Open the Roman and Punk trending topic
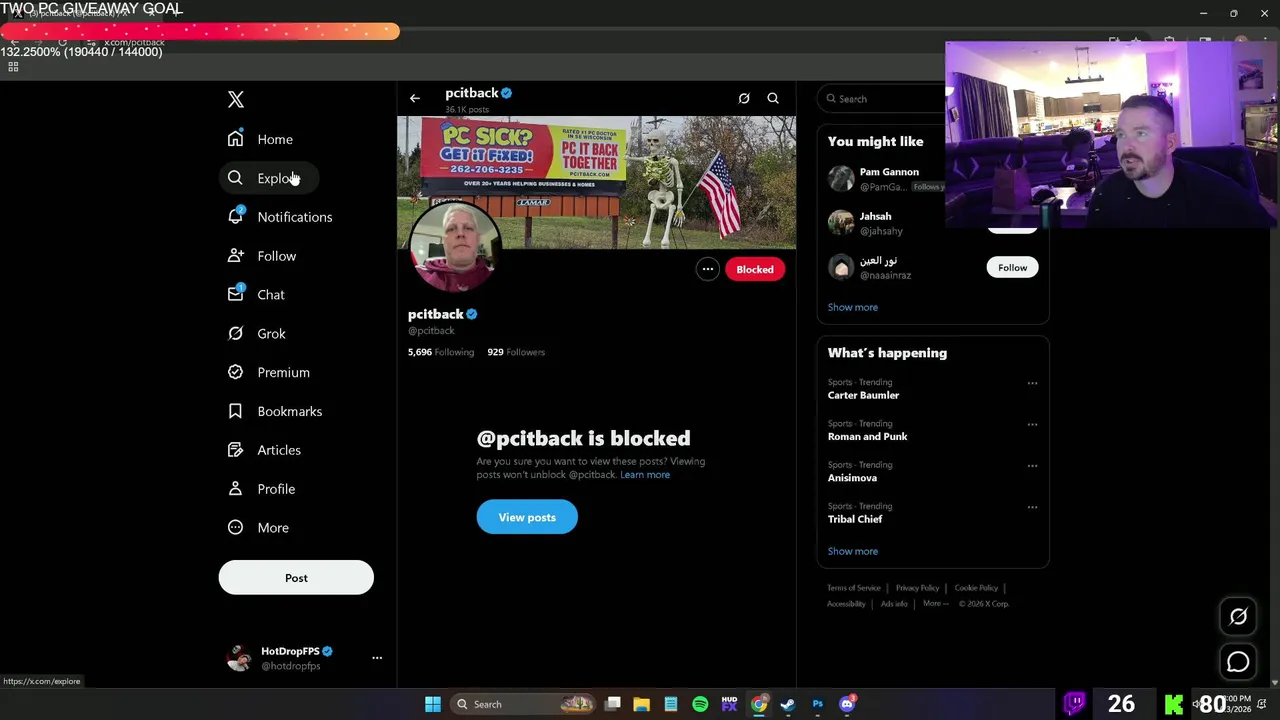Image resolution: width=1280 pixels, height=720 pixels. click(x=867, y=437)
